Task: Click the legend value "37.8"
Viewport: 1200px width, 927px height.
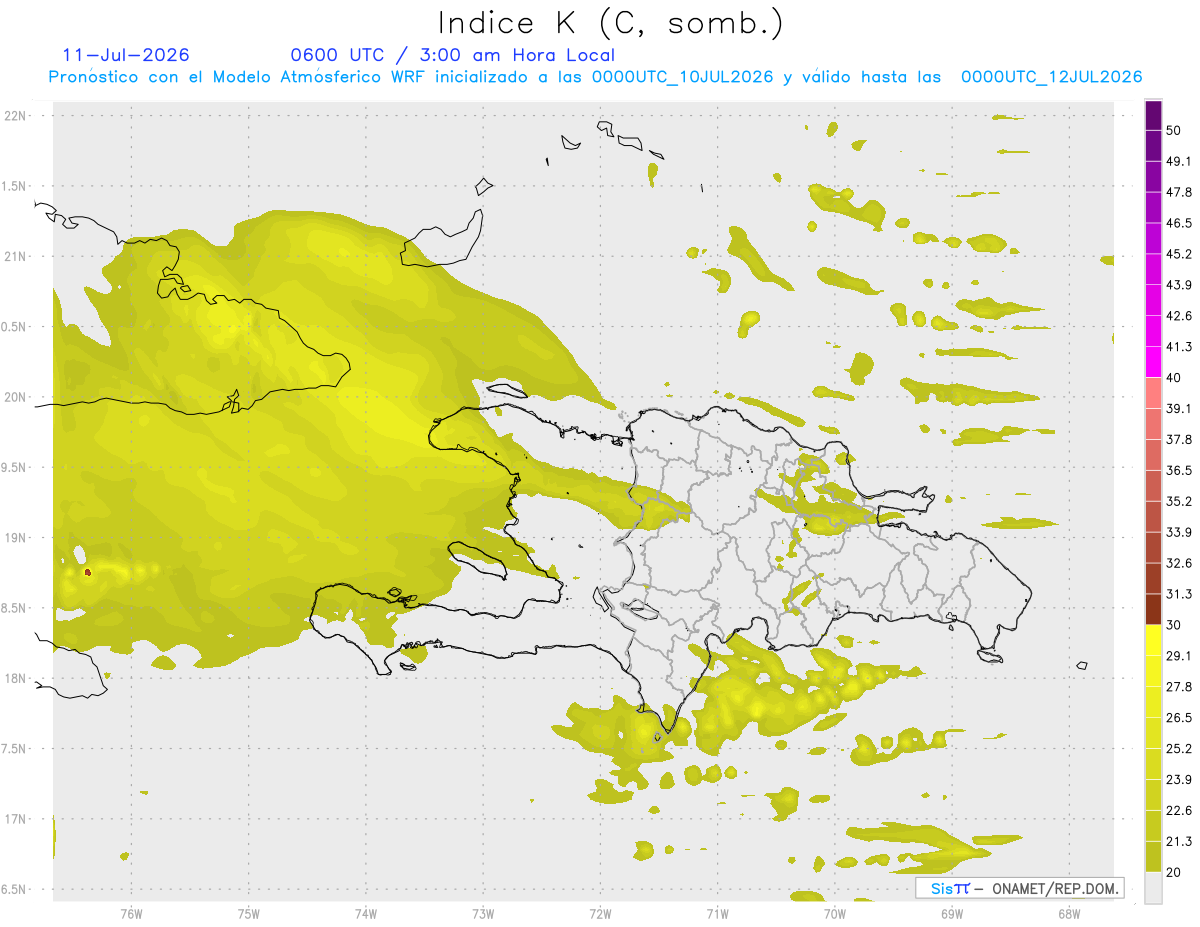Action: point(1178,439)
